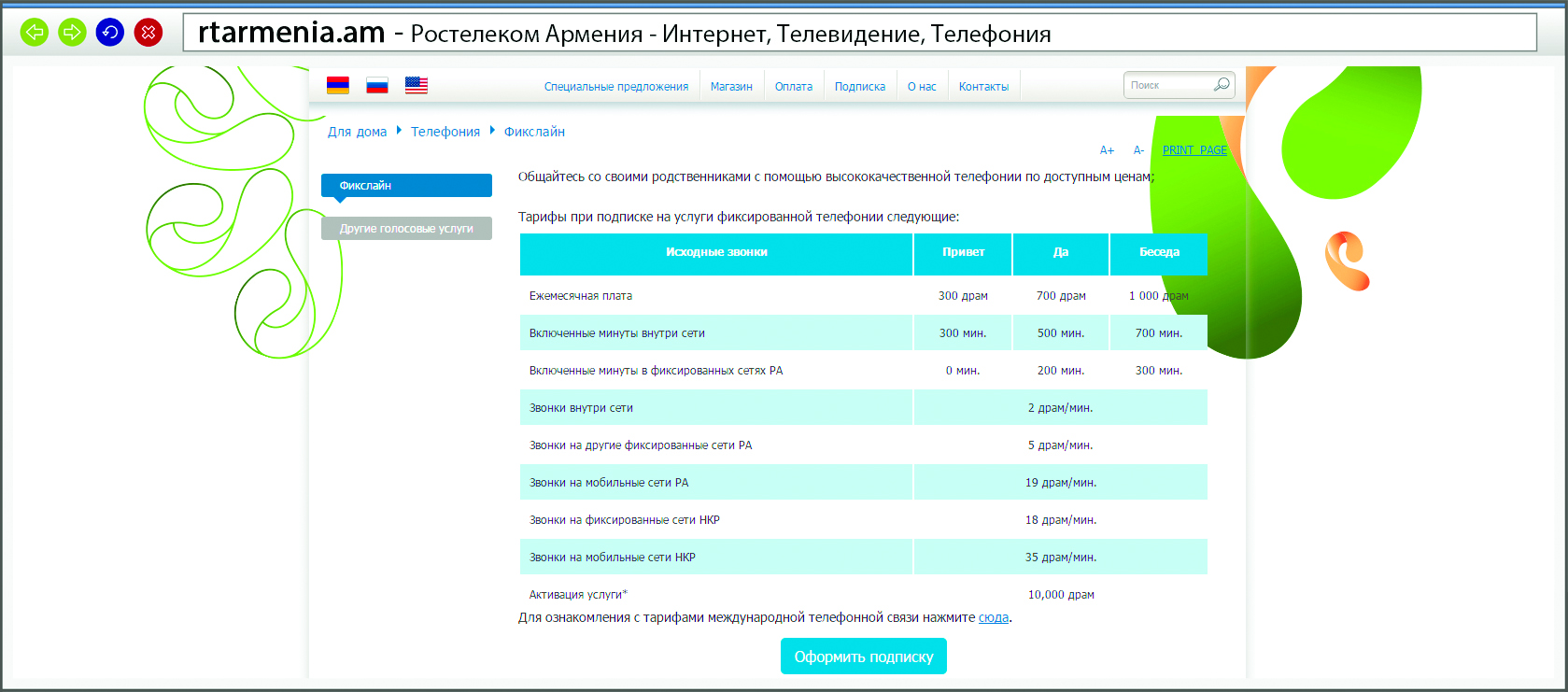Viewport: 1568px width, 692px height.
Task: Click the Оформить подписку button
Action: click(x=864, y=657)
